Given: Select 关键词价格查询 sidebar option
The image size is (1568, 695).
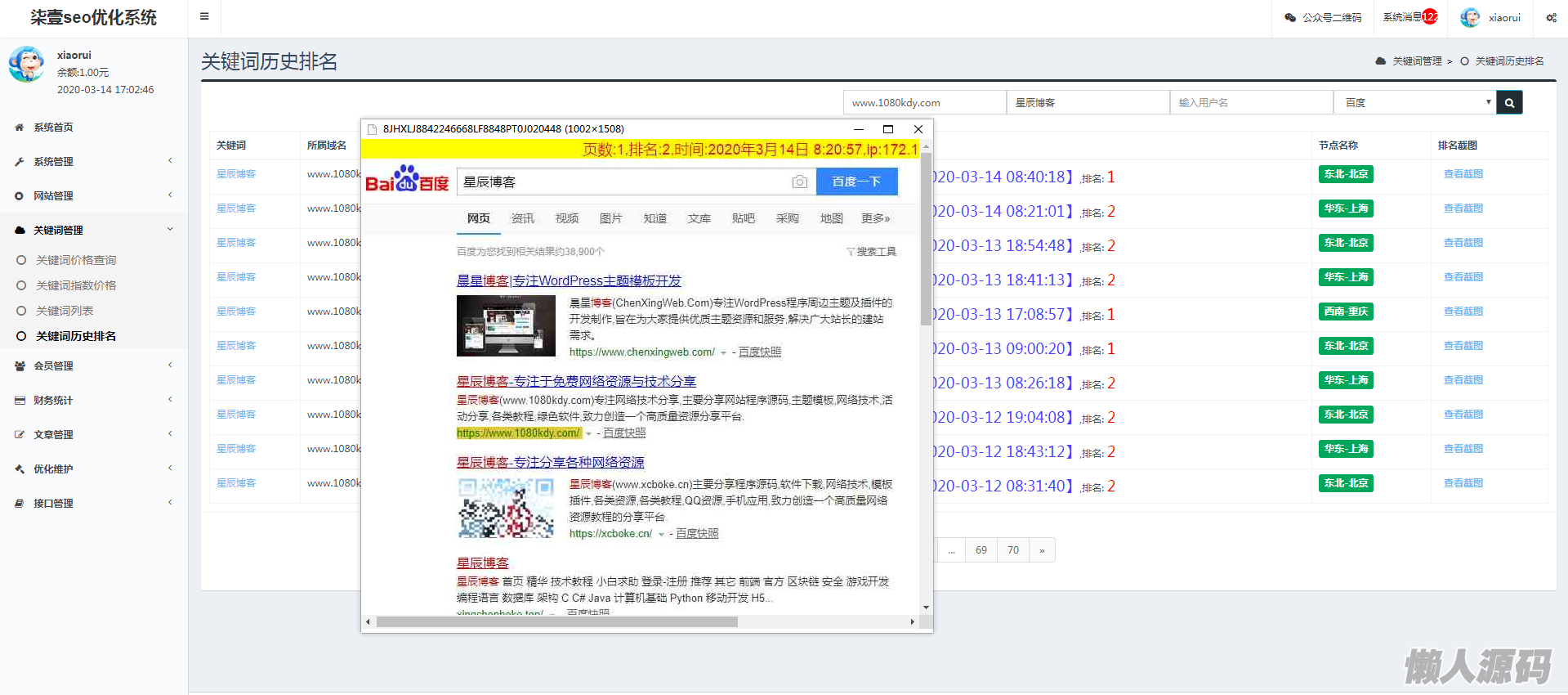Looking at the screenshot, I should coord(76,260).
